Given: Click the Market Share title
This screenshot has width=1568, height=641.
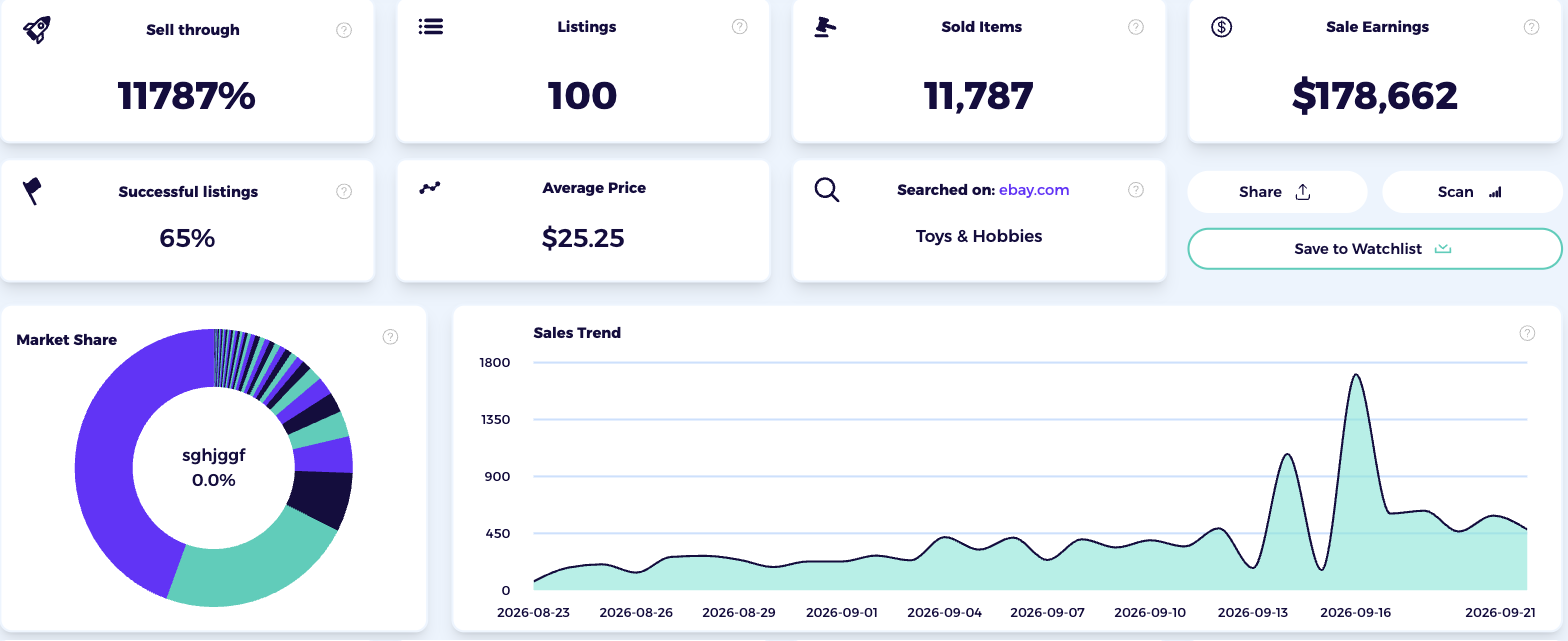Looking at the screenshot, I should (67, 340).
